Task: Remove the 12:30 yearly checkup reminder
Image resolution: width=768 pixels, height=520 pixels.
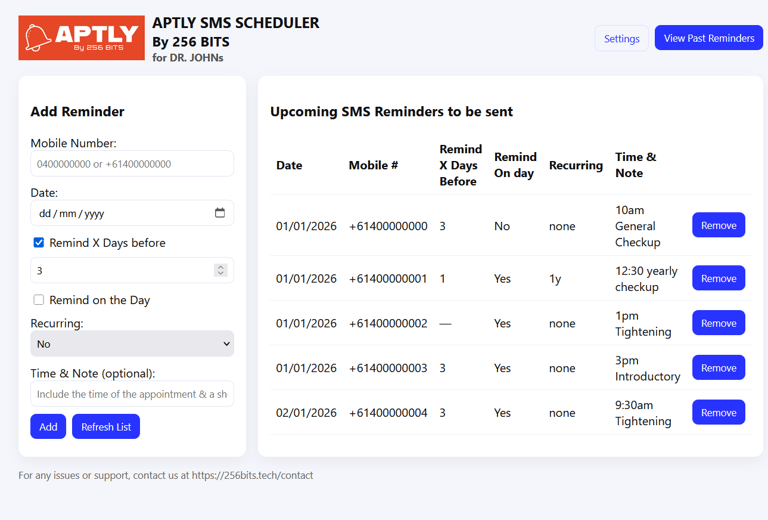Action: [x=718, y=279]
